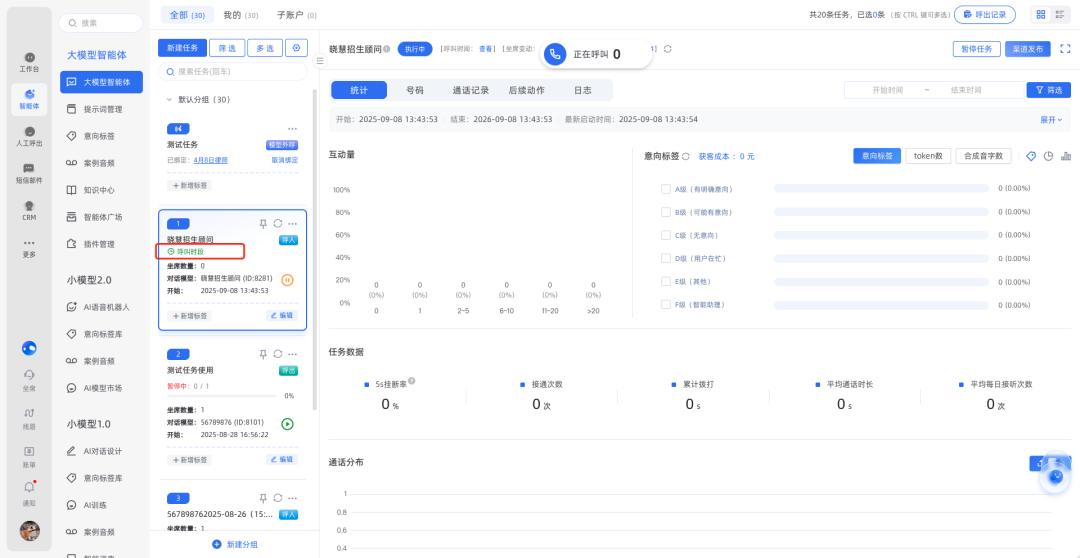Image resolution: width=1080 pixels, height=558 pixels.
Task: Check the C级（无意向）checkbox
Action: [x=666, y=235]
